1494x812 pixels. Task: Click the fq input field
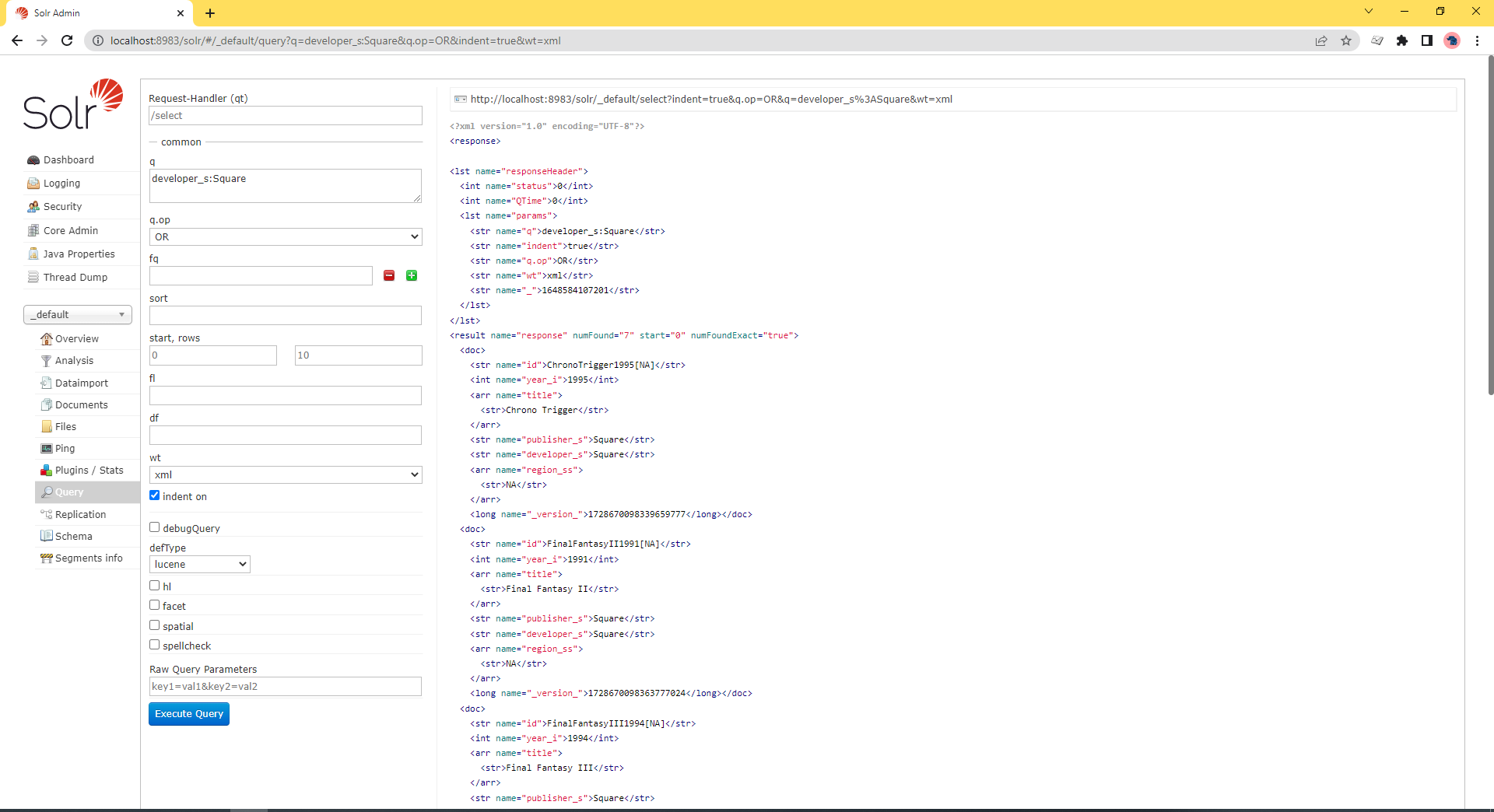point(261,276)
